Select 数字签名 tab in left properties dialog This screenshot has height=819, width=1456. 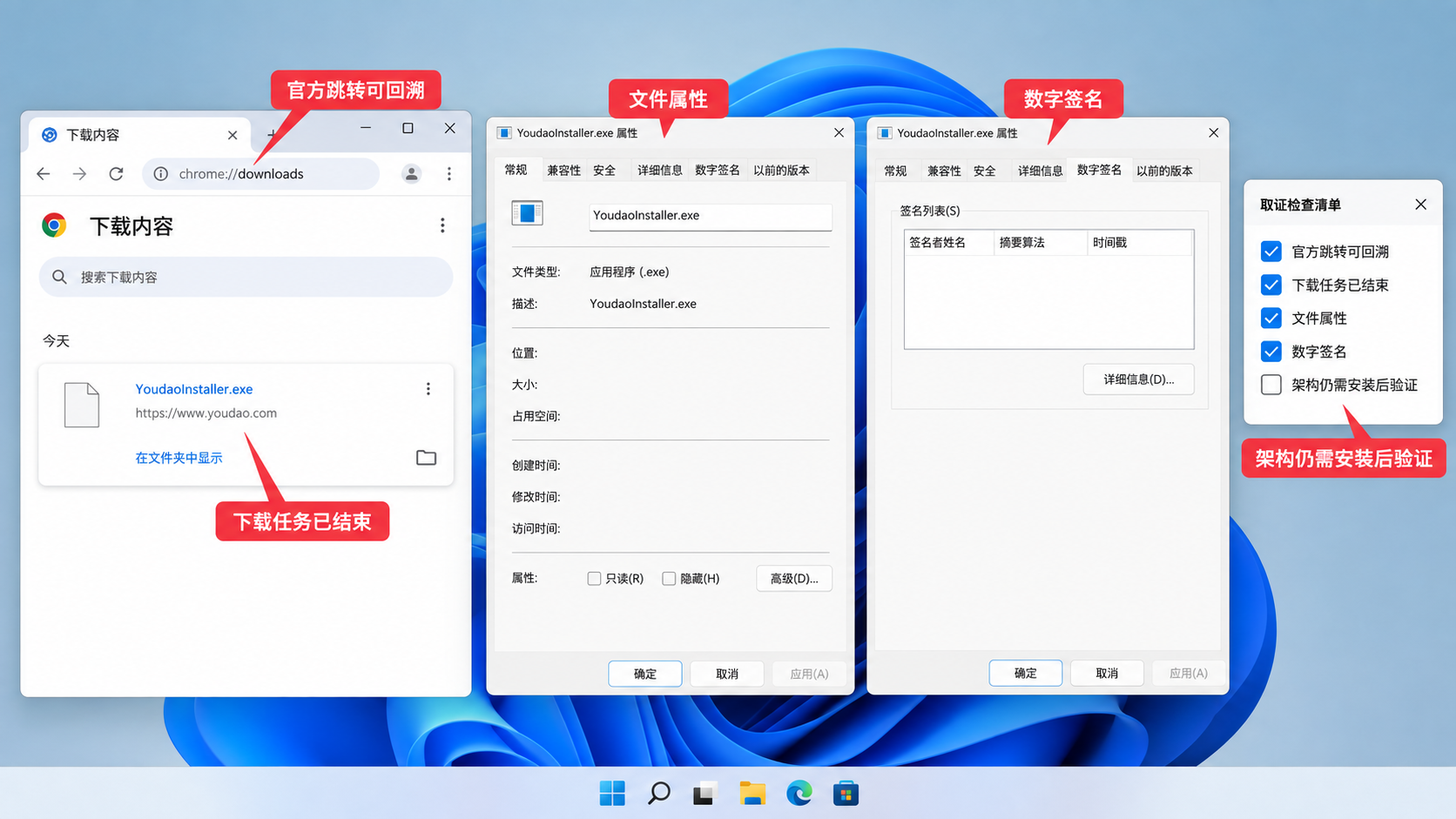click(x=718, y=171)
